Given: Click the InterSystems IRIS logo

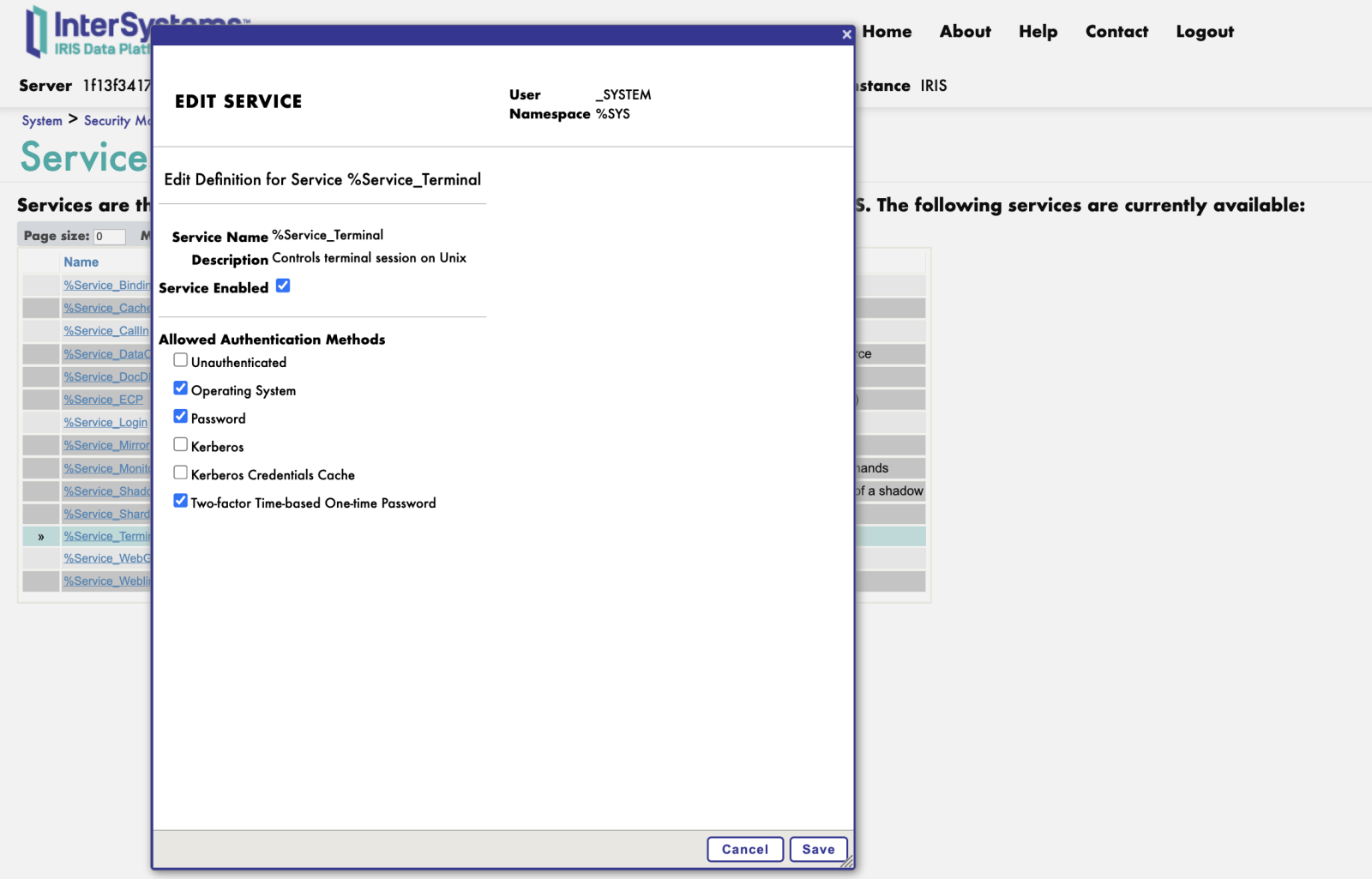Looking at the screenshot, I should pyautogui.click(x=86, y=33).
